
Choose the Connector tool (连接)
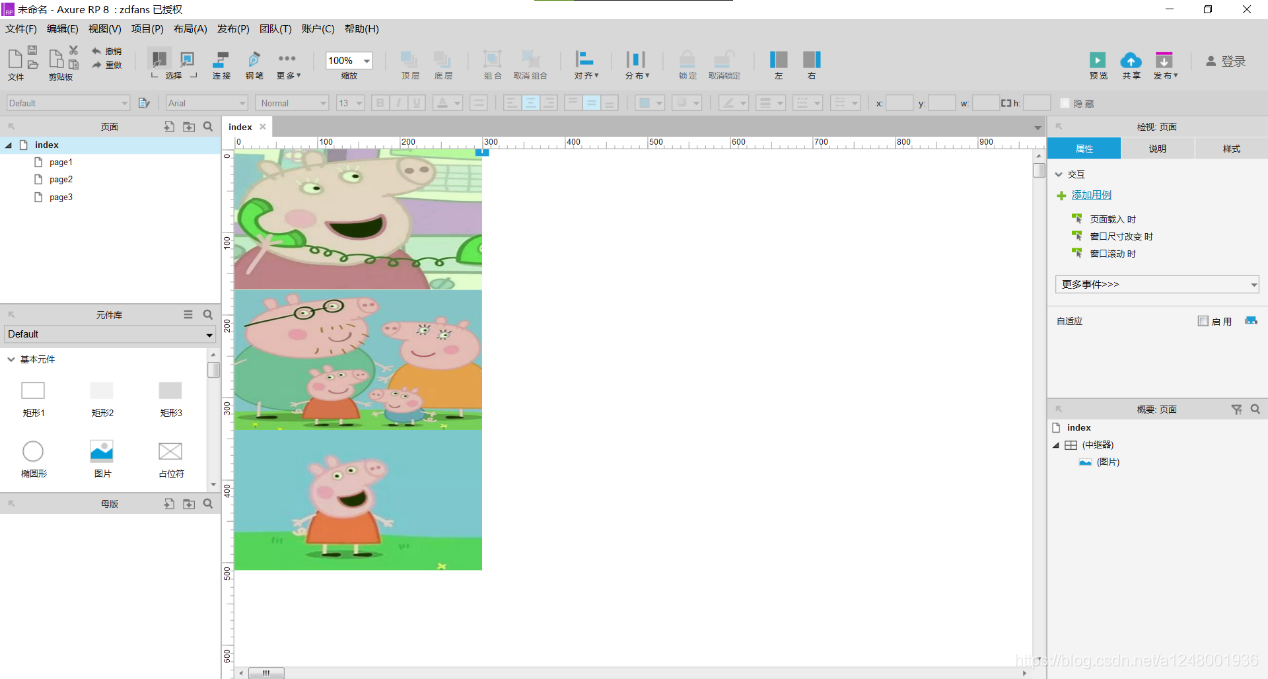221,59
